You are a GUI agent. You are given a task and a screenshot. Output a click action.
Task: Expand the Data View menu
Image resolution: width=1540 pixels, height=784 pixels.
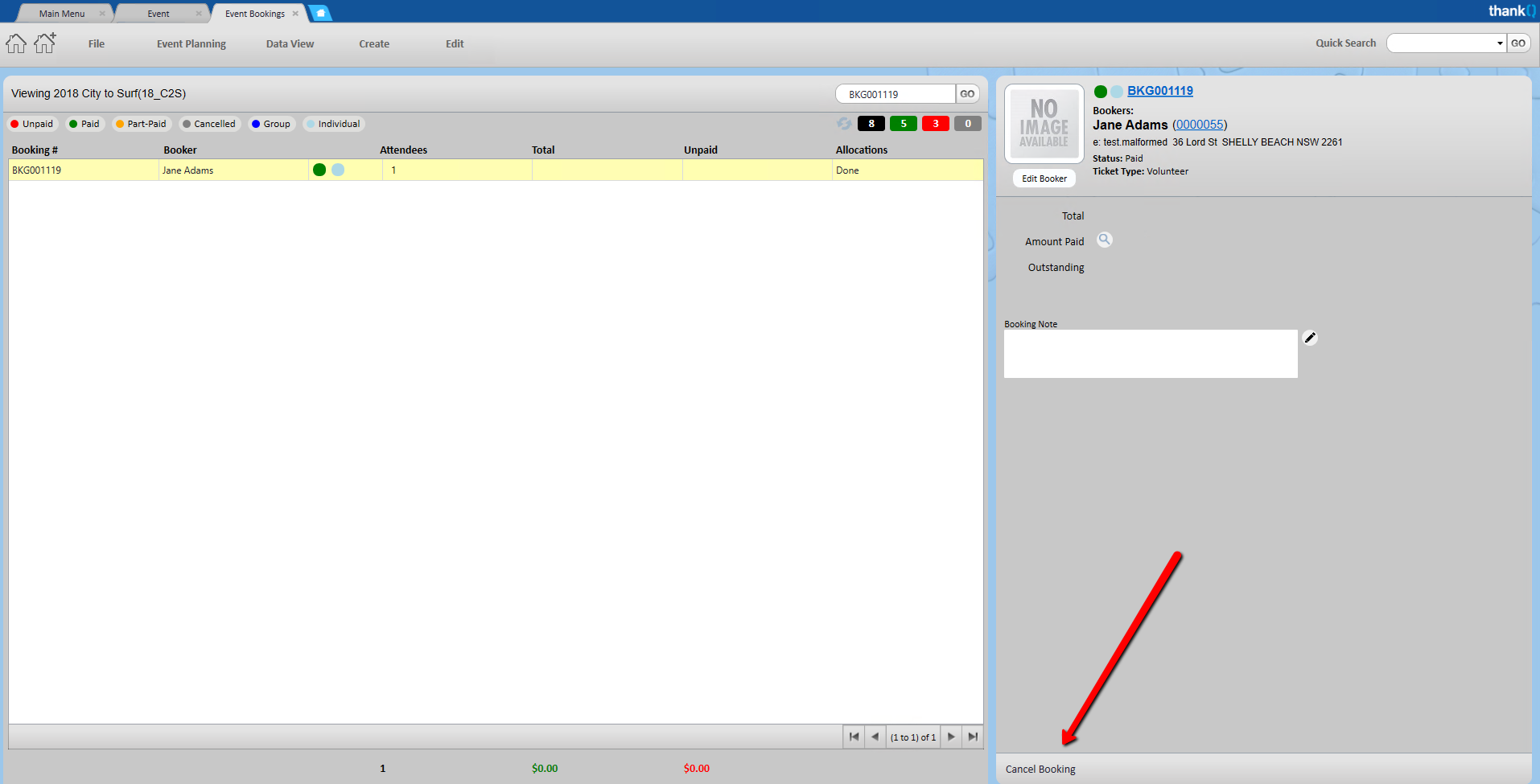point(290,44)
